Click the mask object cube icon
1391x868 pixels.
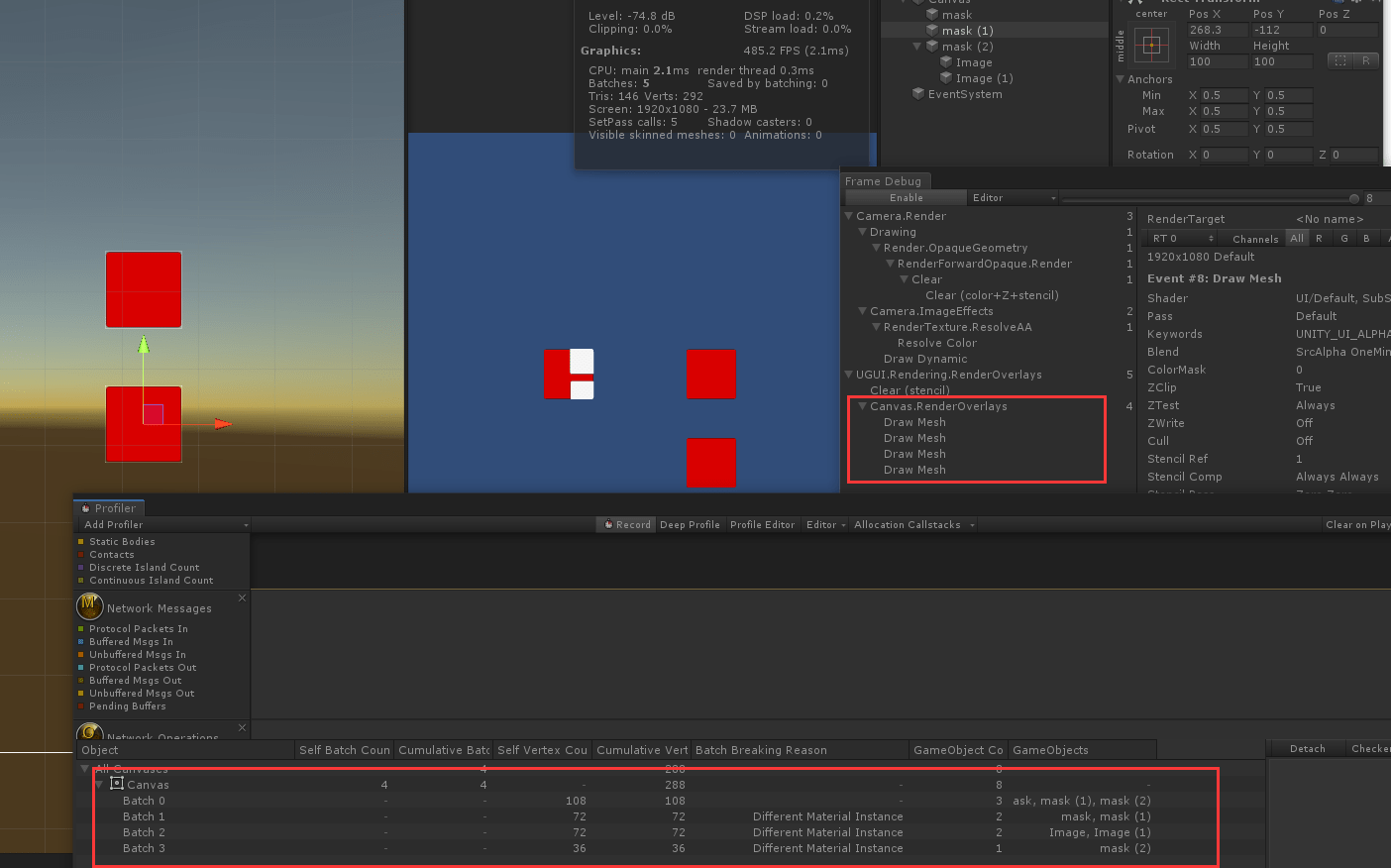tap(932, 15)
